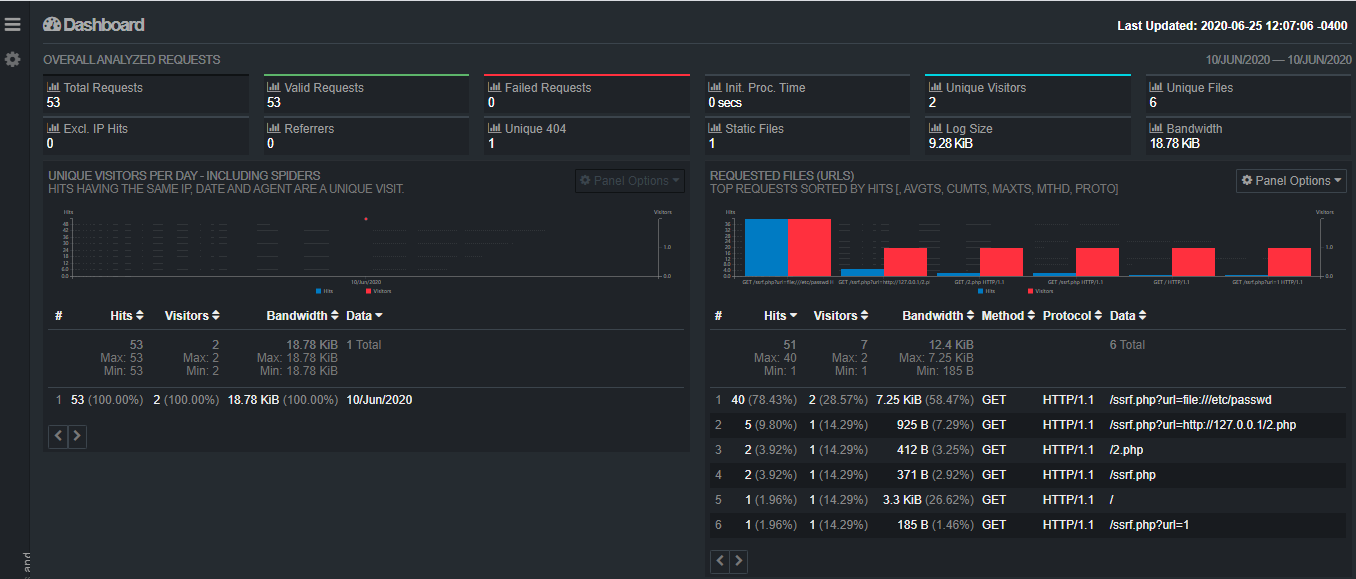1356x579 pixels.
Task: Click the Bandwidth chart icon
Action: [x=1156, y=129]
